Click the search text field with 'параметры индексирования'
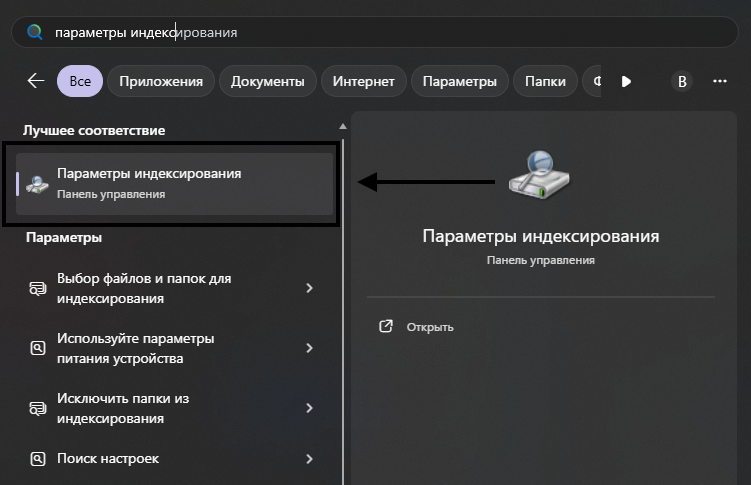The image size is (751, 485). (x=375, y=32)
